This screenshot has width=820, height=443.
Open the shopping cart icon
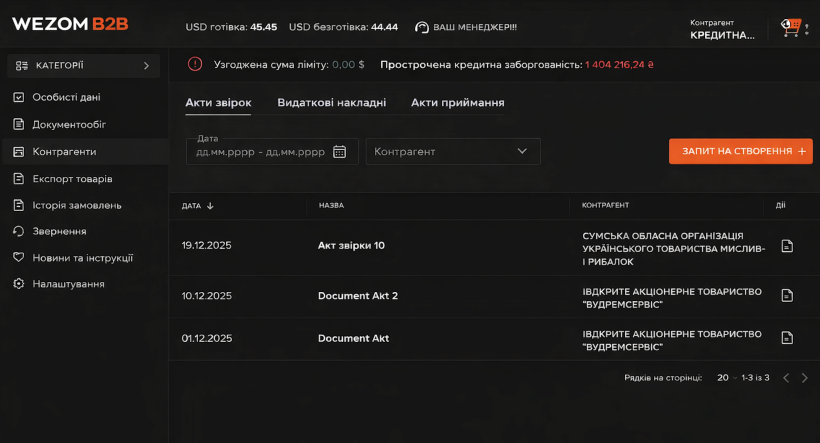(793, 28)
